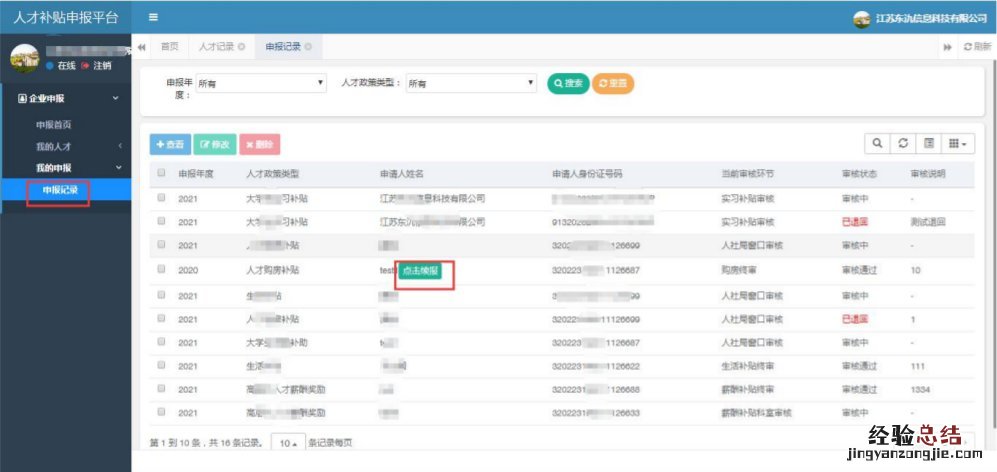Close the 人才记录 tab via its x icon

click(x=242, y=47)
